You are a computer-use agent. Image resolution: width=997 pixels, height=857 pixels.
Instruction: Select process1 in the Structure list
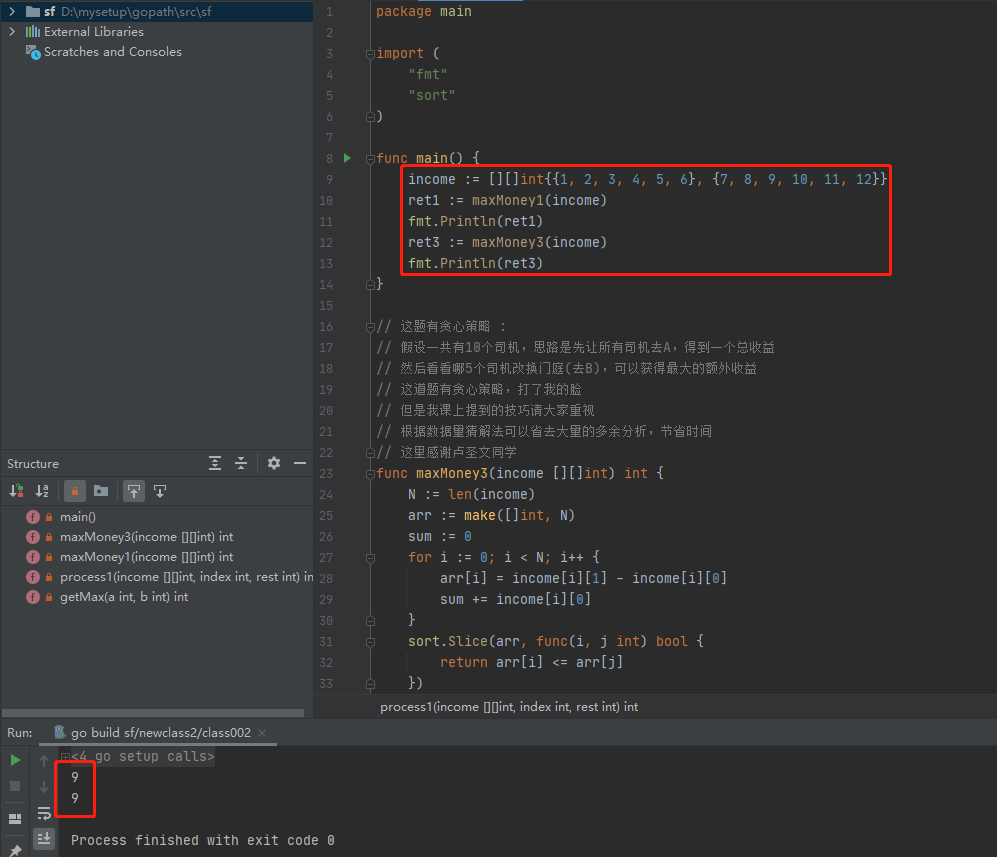pyautogui.click(x=186, y=577)
